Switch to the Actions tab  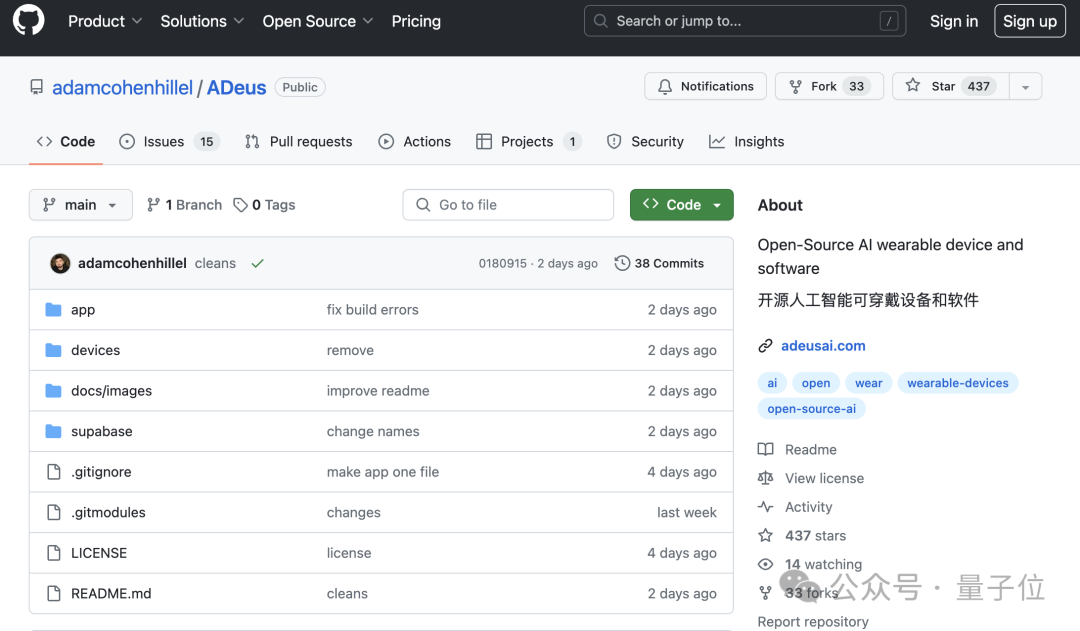click(414, 141)
